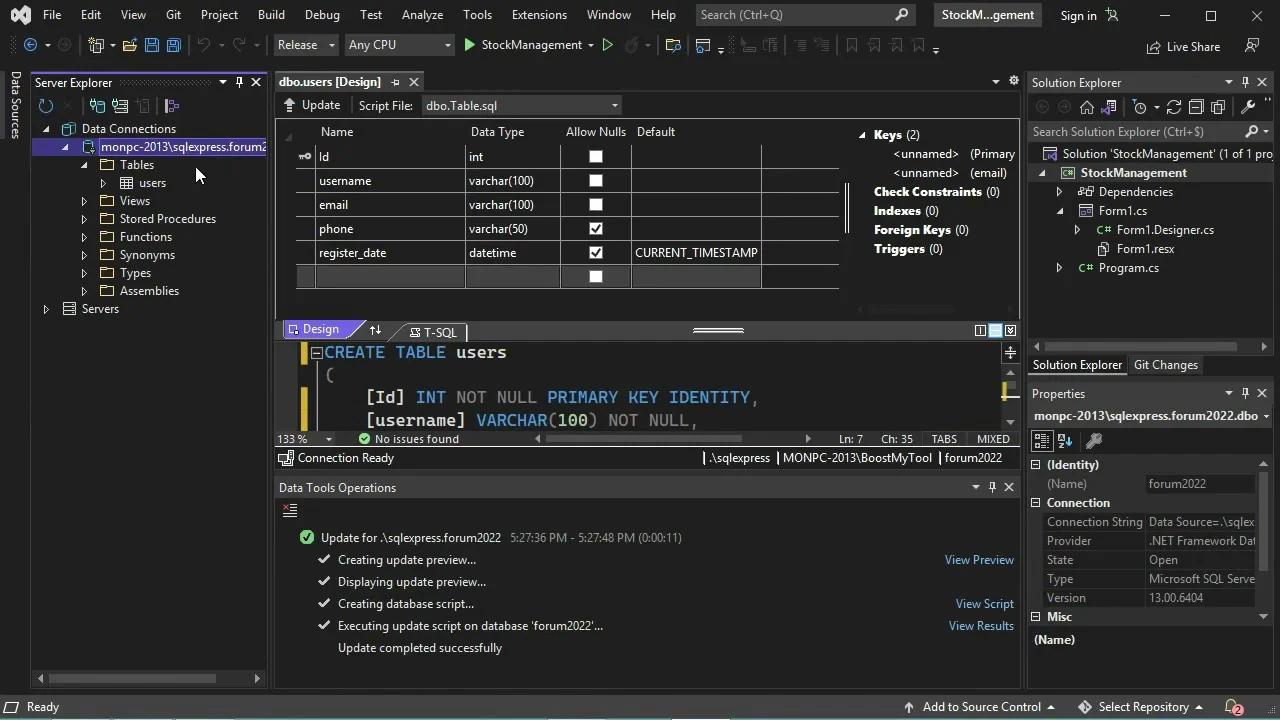Open the Git Changes tab

pyautogui.click(x=1165, y=365)
